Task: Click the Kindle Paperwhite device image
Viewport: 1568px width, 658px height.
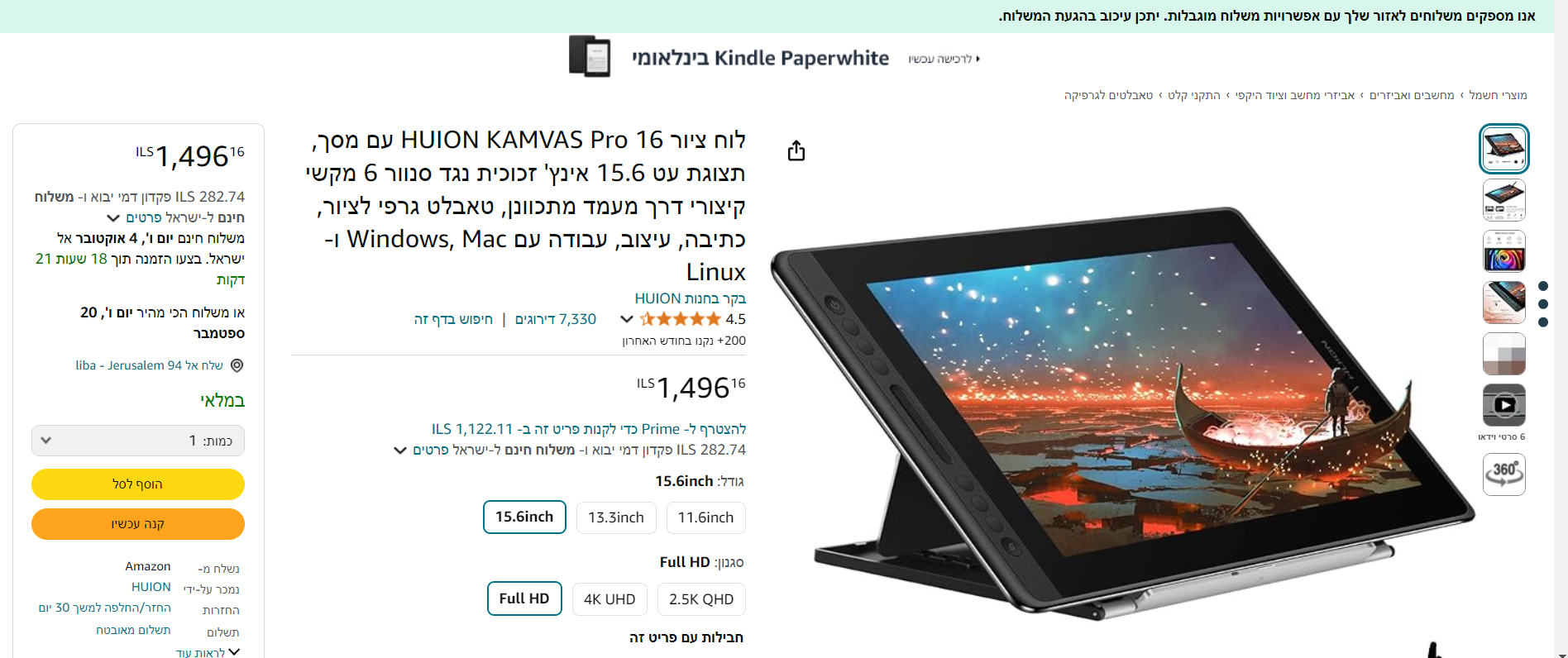Action: (x=590, y=57)
